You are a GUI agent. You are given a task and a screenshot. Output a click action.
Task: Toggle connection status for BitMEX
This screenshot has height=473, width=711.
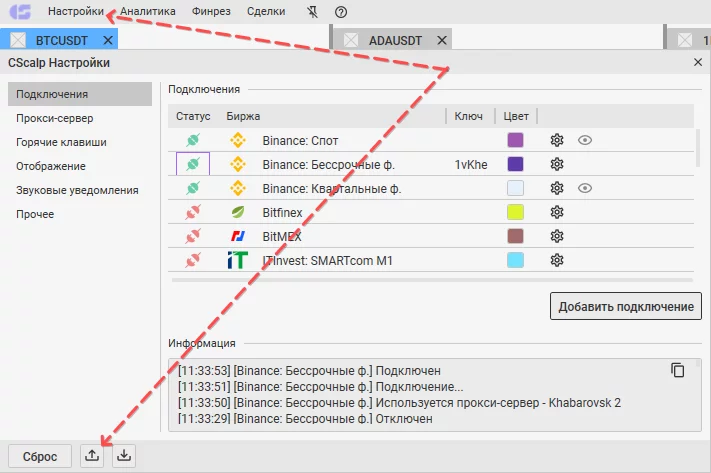[x=193, y=236]
